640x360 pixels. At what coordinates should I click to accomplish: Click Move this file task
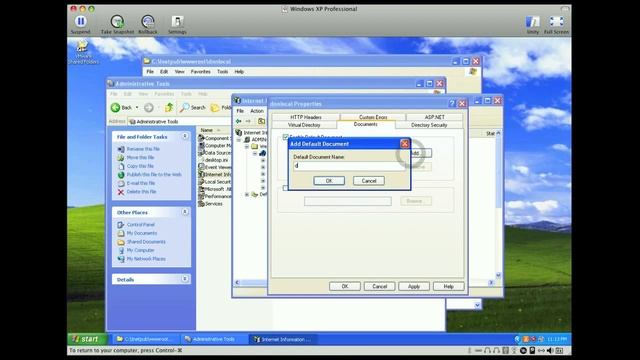[140, 158]
